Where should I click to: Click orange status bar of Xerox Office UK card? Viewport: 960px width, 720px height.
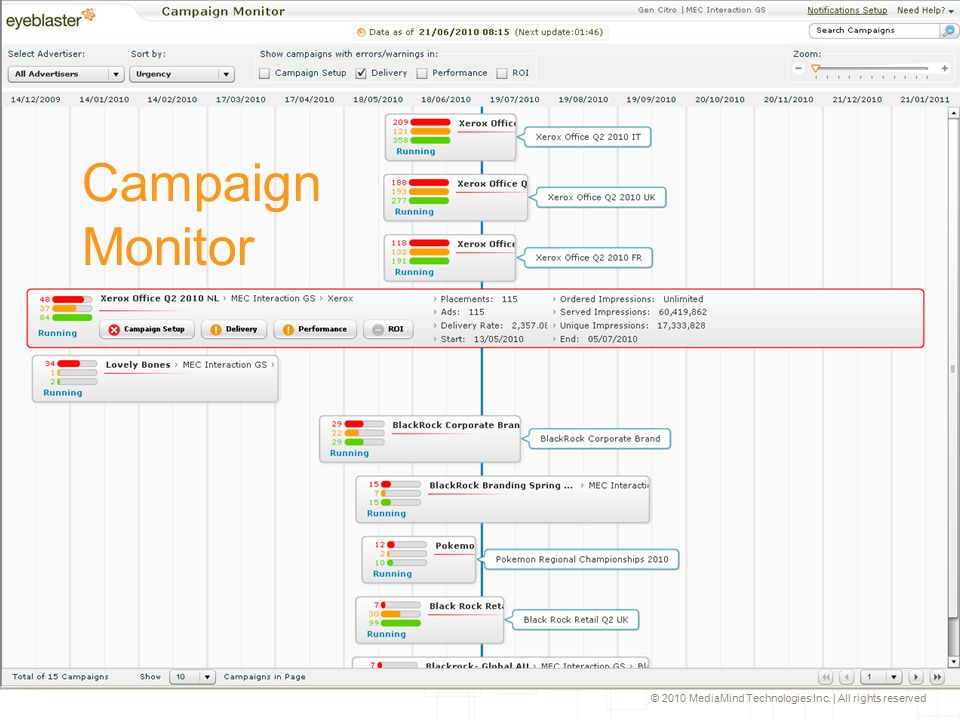(429, 192)
